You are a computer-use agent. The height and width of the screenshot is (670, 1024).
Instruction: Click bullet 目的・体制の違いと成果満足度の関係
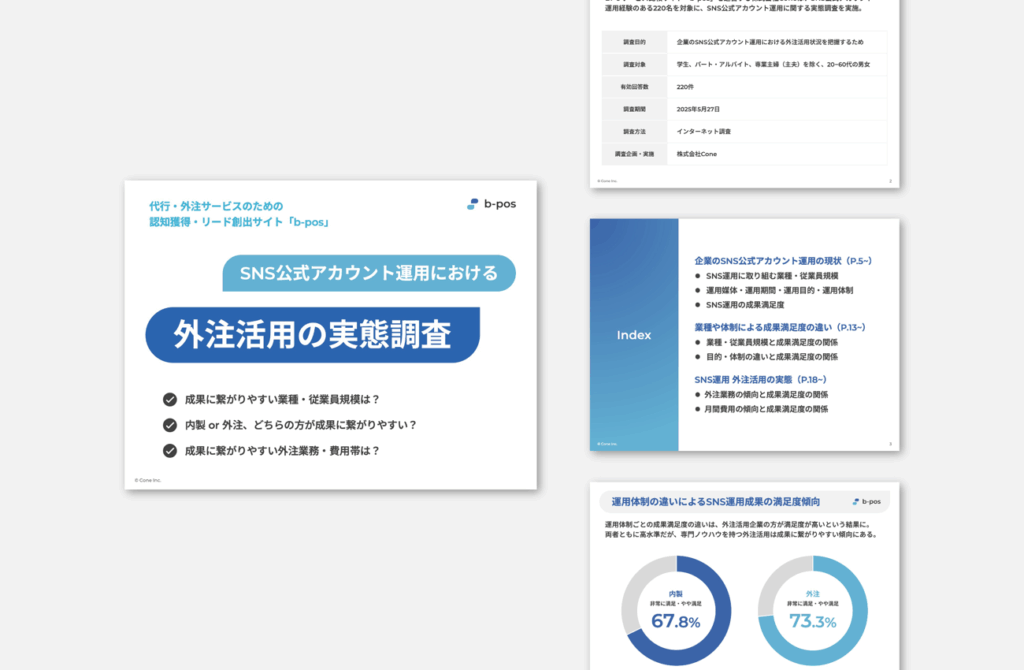click(x=772, y=357)
